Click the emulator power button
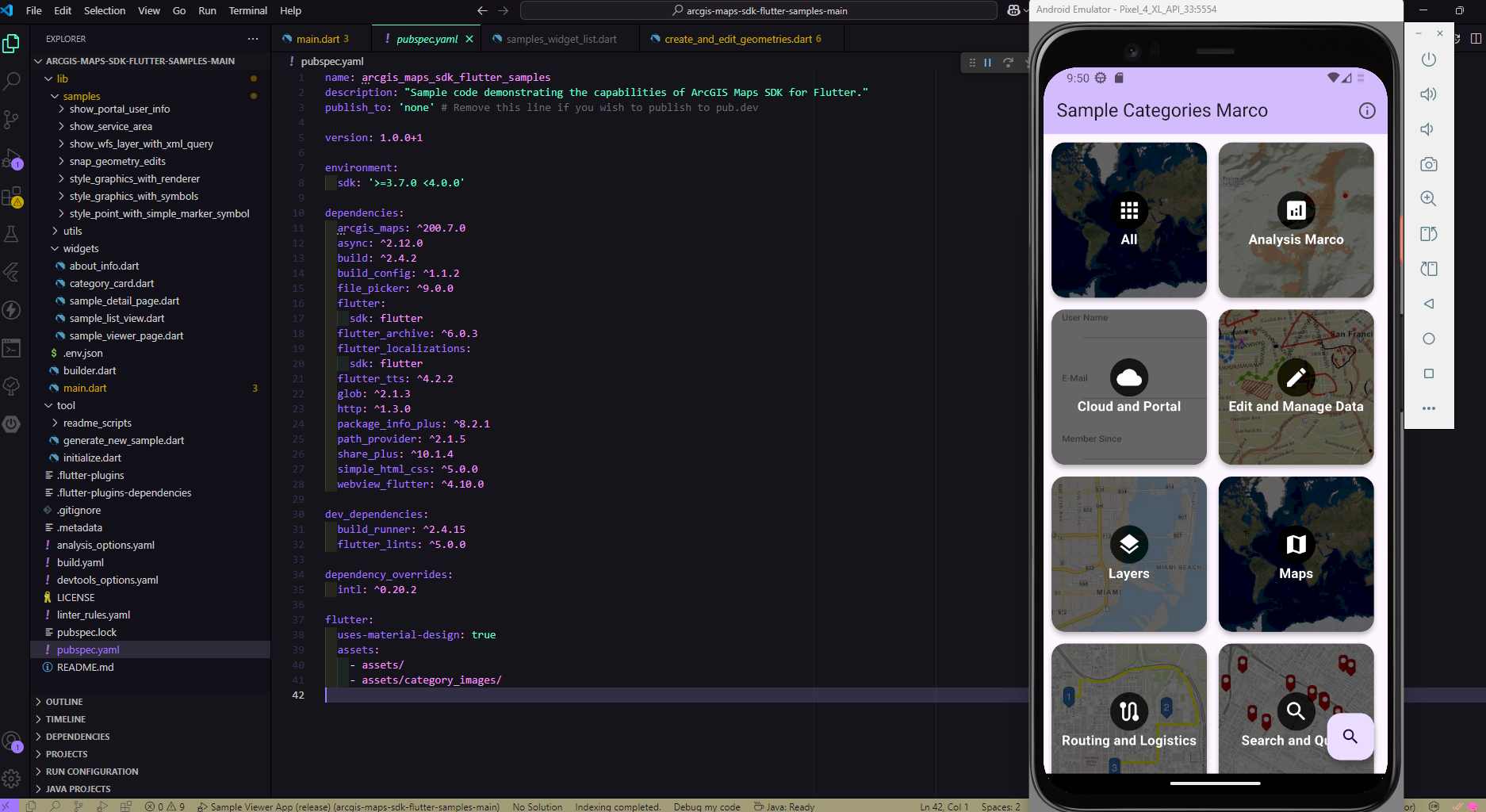 [1429, 59]
